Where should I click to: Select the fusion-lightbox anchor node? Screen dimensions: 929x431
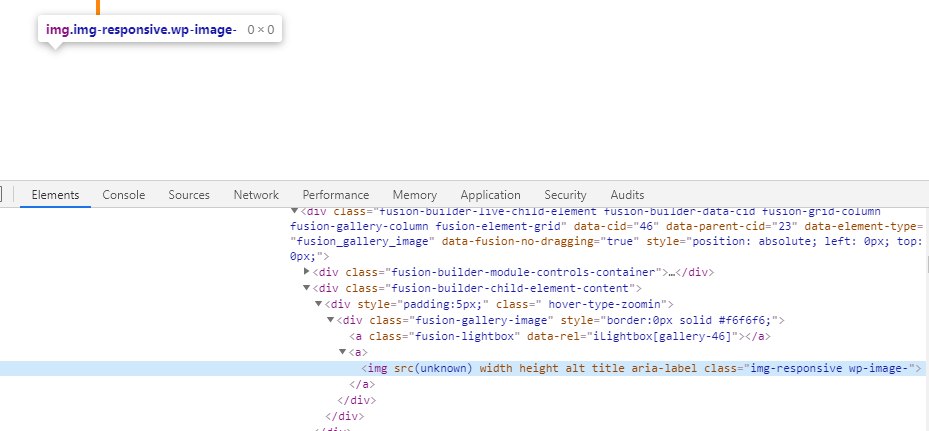coord(560,336)
